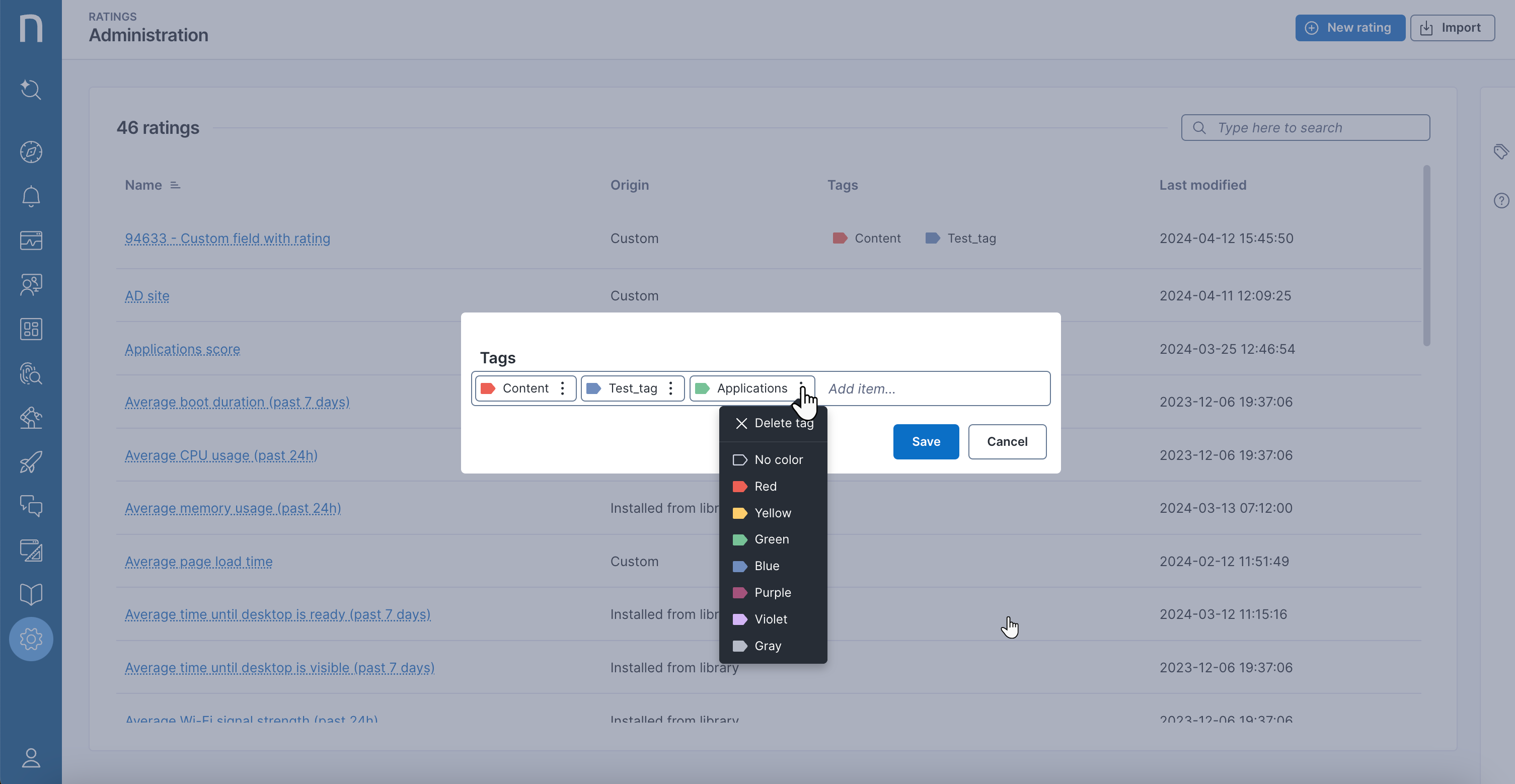Open the search icon in the sidebar
This screenshot has width=1515, height=784.
click(x=31, y=90)
